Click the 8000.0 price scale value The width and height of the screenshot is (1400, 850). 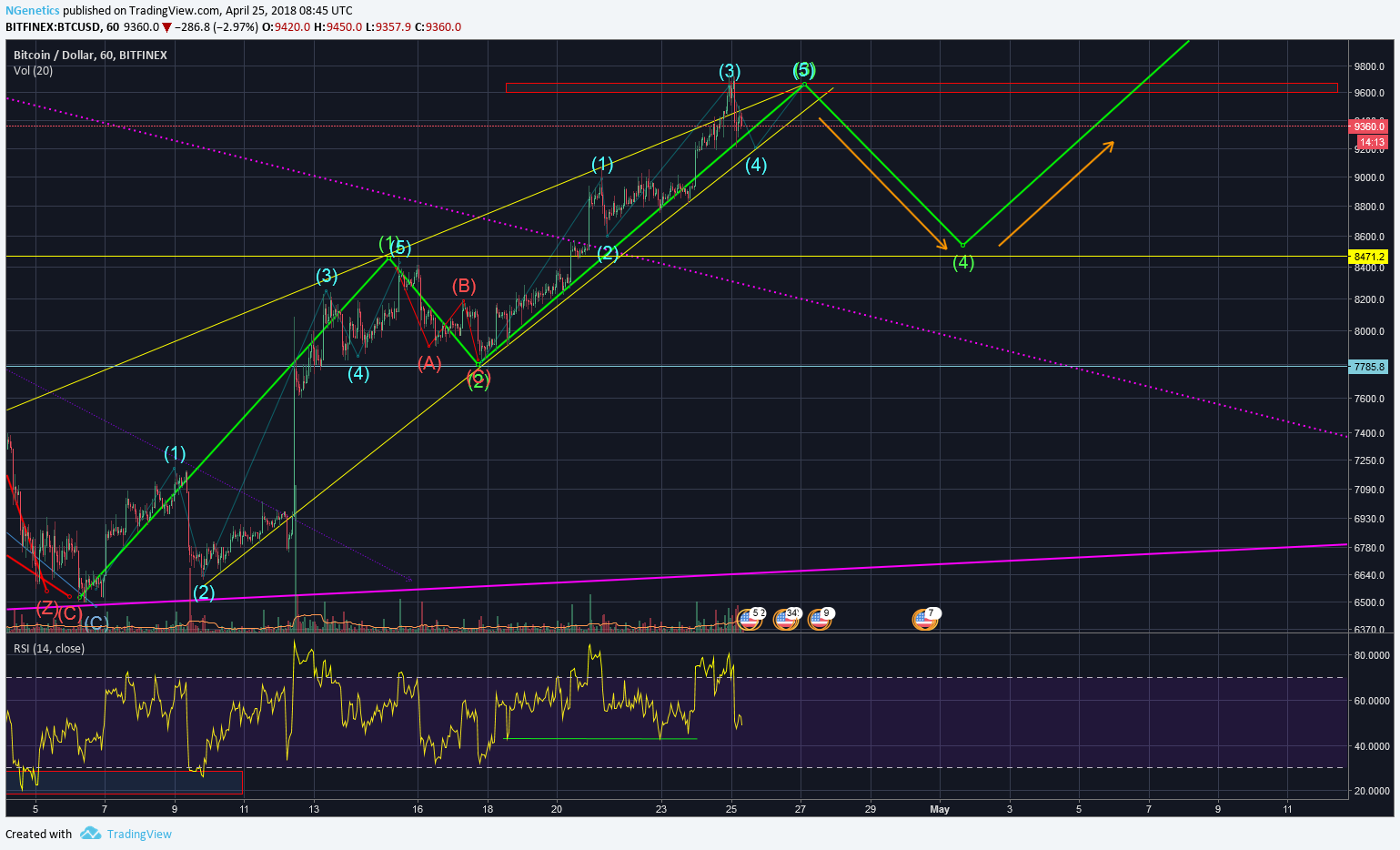[x=1369, y=332]
